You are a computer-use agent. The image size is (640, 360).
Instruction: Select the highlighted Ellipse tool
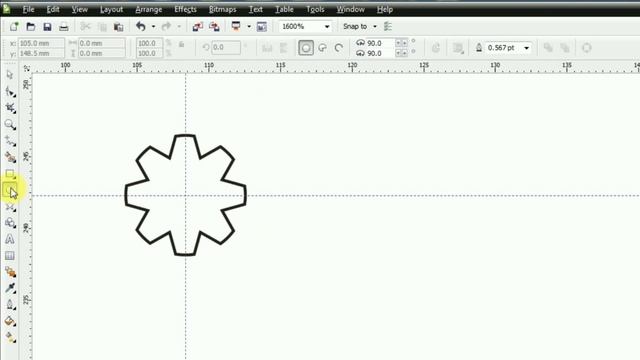(x=10, y=191)
